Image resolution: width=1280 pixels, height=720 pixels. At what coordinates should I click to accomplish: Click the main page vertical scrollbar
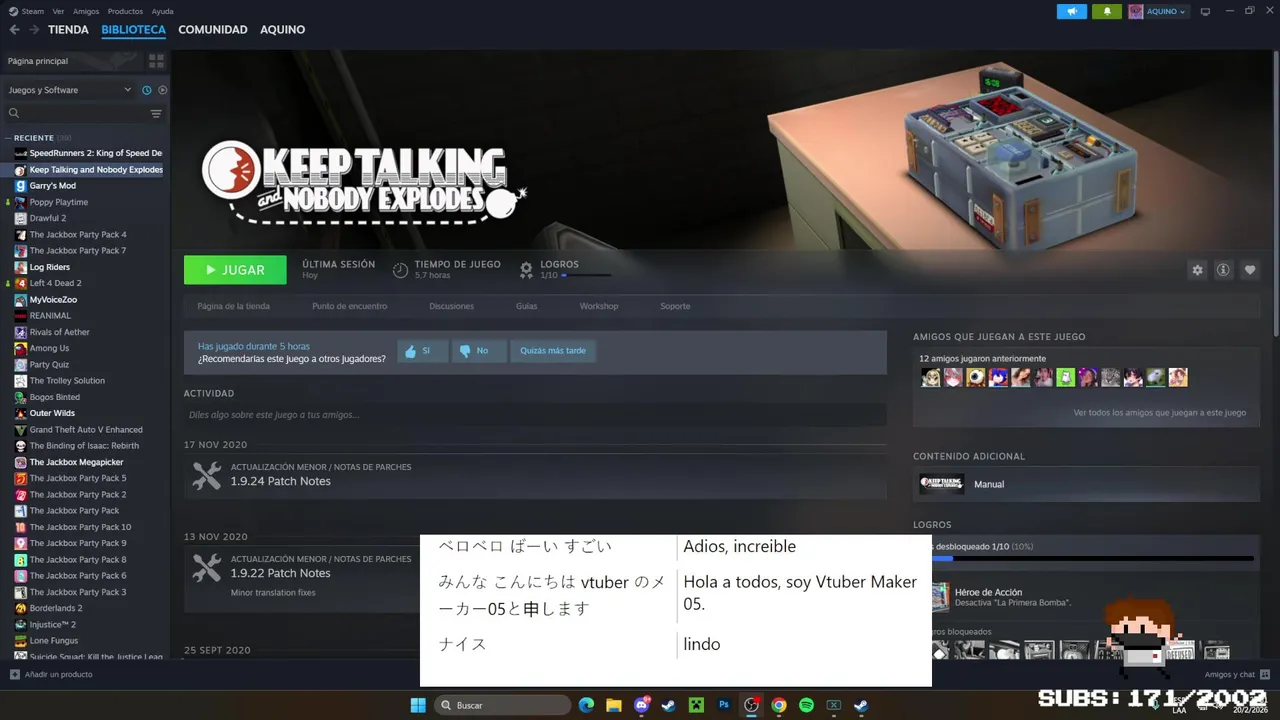point(1275,195)
